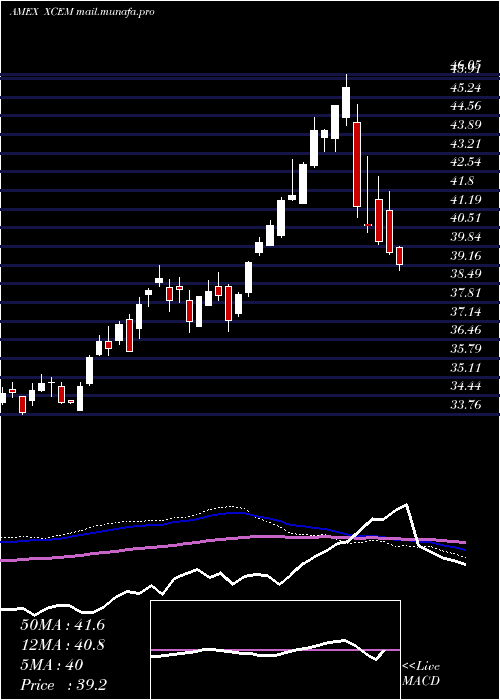Click the 35.79 price axis label
Image resolution: width=500 pixels, height=700 pixels.
[x=466, y=348]
